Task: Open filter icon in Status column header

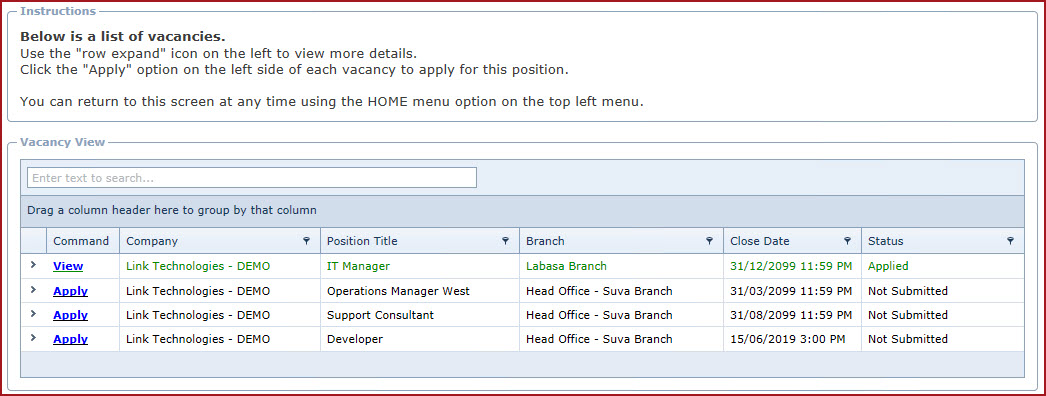Action: [x=1011, y=241]
